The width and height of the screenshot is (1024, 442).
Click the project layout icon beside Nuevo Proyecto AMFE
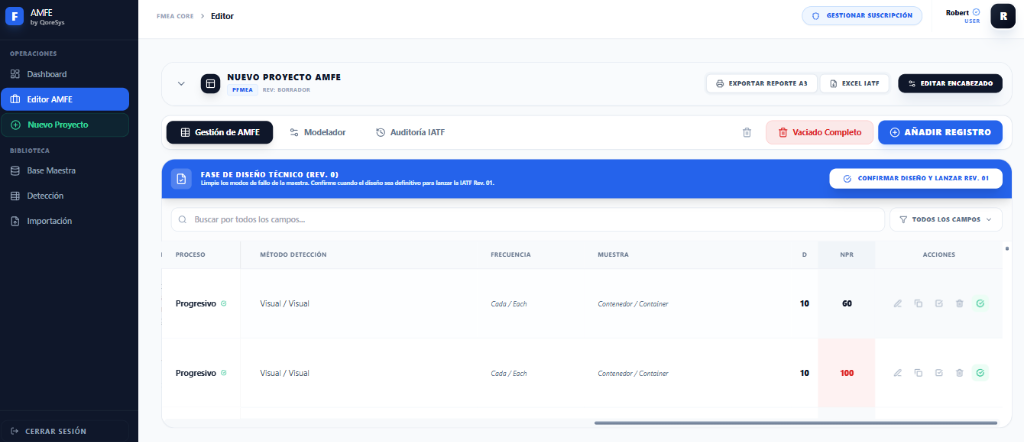pos(210,84)
